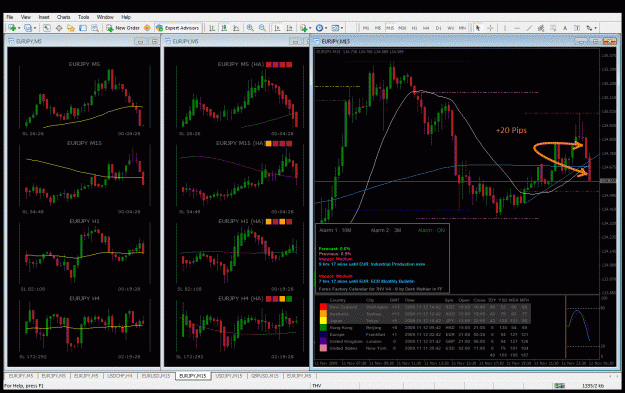This screenshot has height=393, width=625.
Task: Click the New Order button
Action: tap(123, 28)
